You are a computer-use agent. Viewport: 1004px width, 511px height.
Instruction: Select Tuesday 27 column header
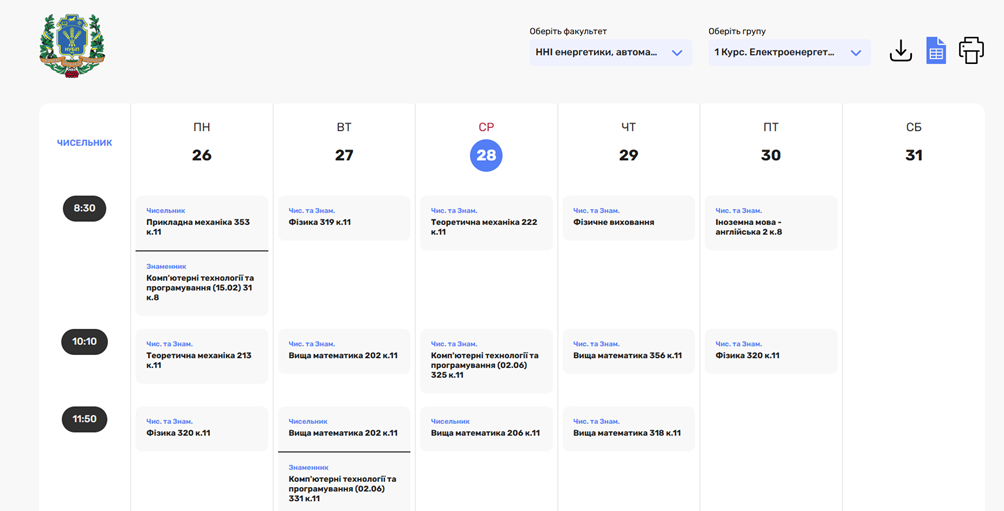(344, 142)
